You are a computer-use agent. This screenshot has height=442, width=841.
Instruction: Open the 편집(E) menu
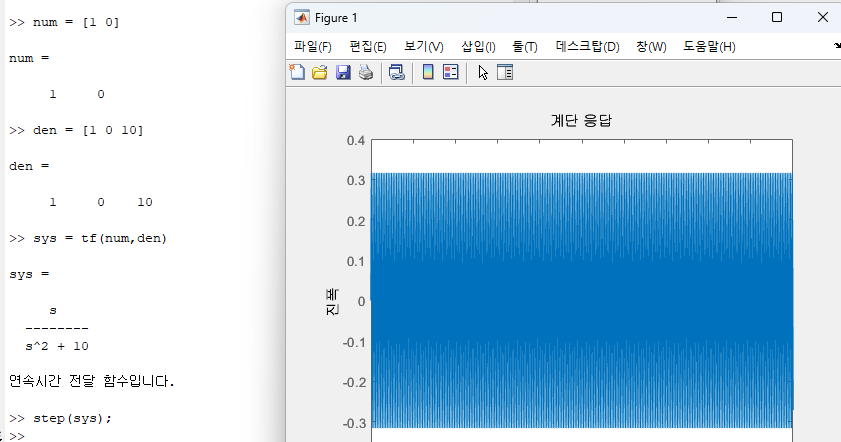368,47
